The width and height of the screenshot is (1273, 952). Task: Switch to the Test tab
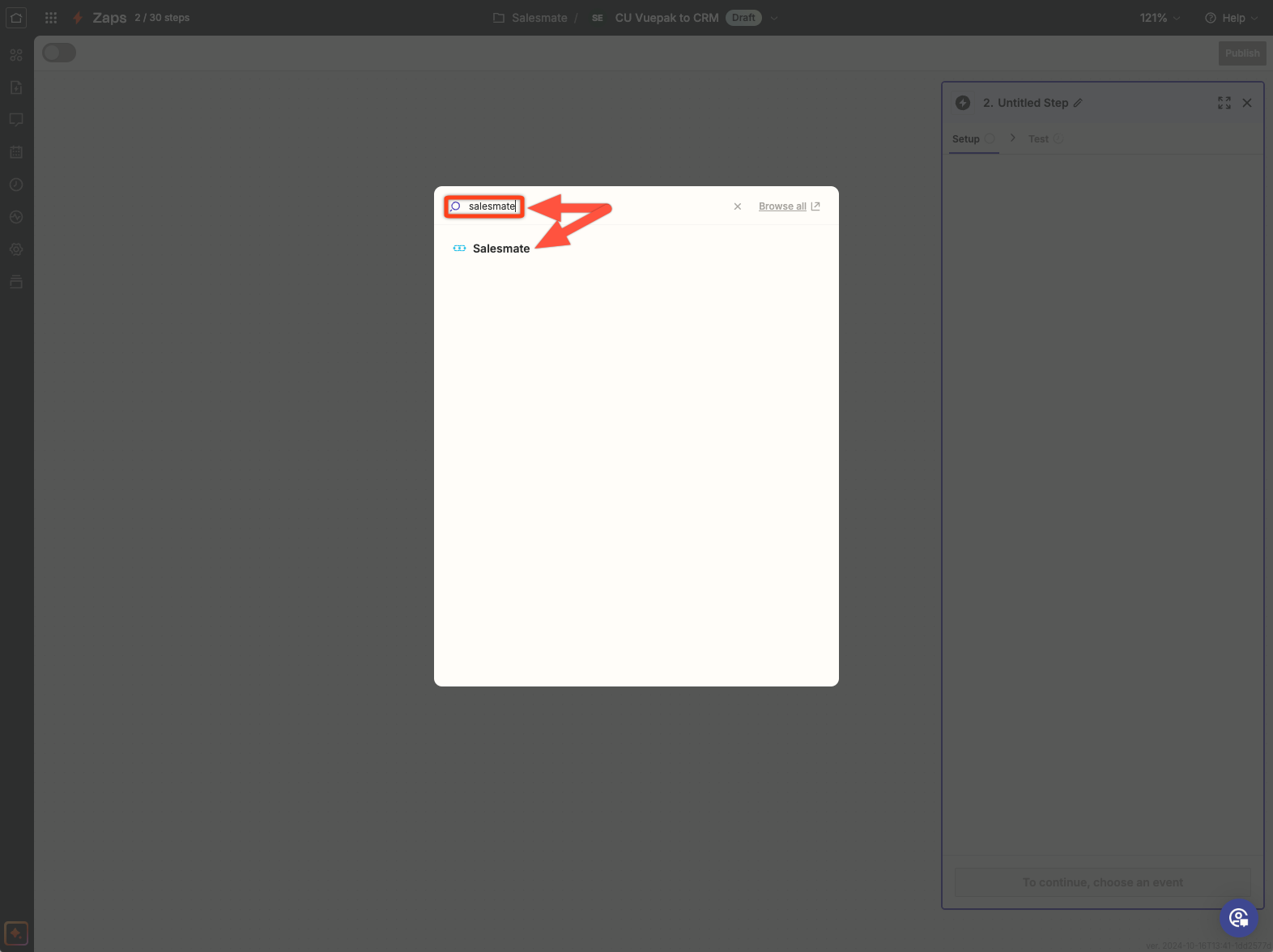1038,139
